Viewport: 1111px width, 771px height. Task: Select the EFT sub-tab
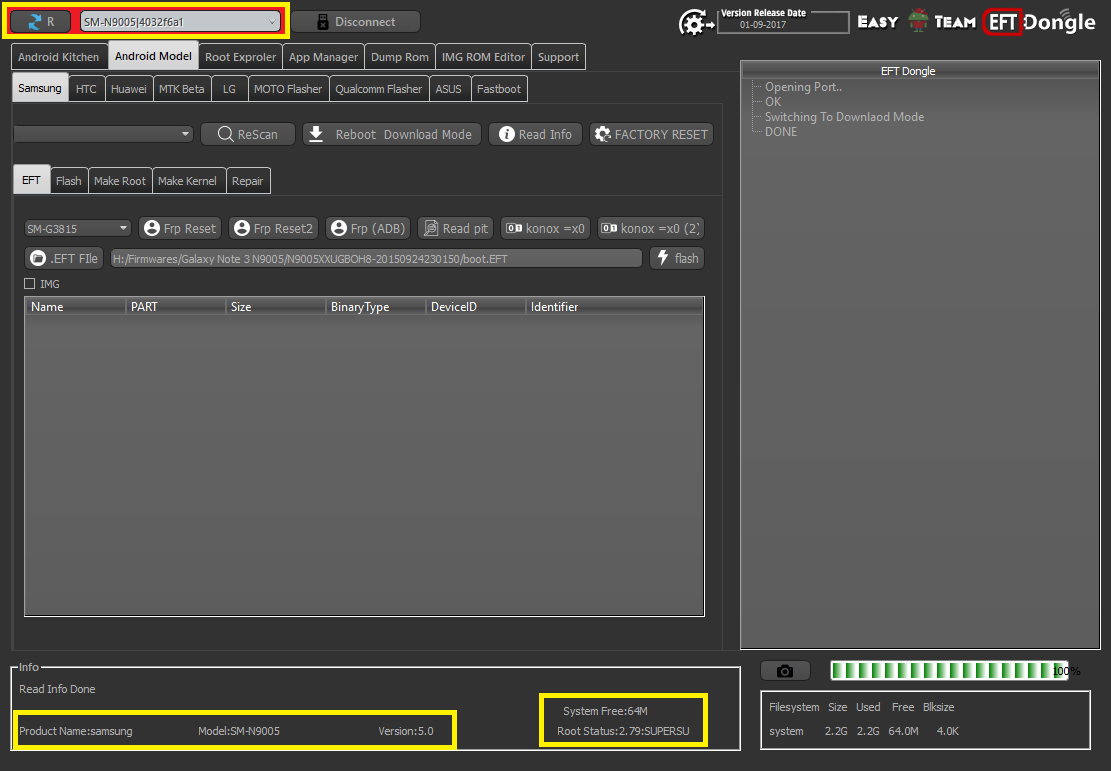coord(31,180)
